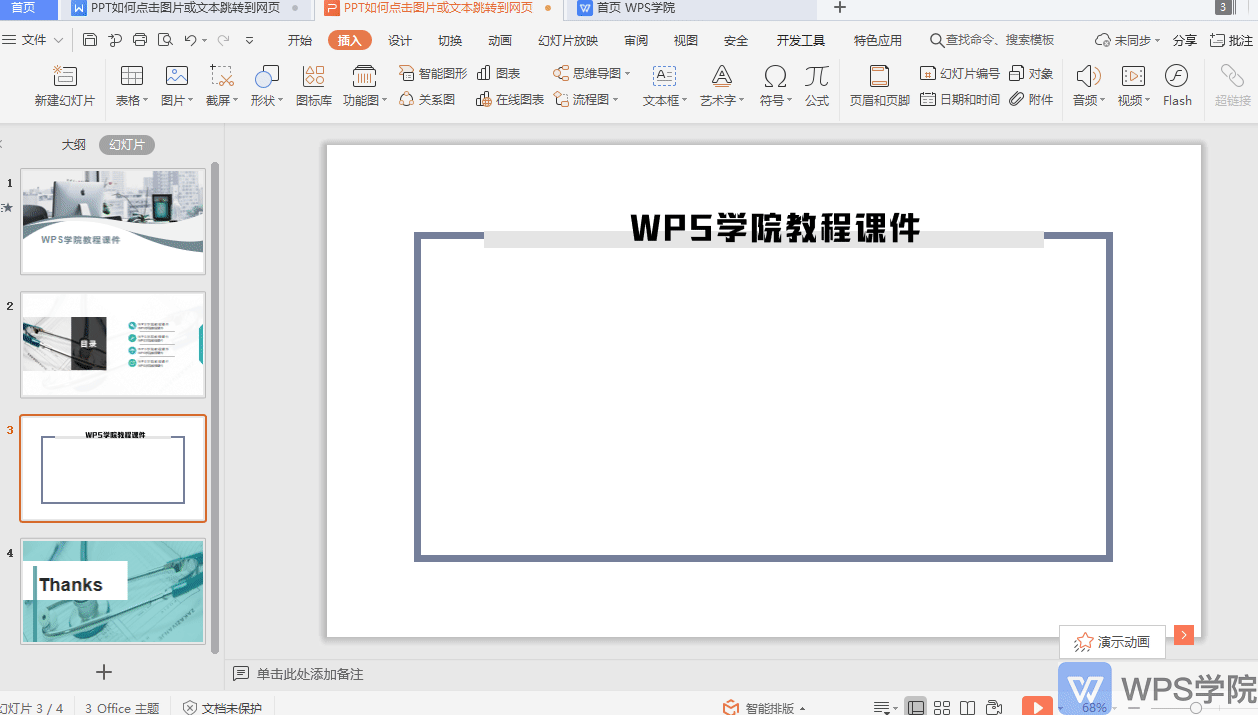The width and height of the screenshot is (1258, 715).
Task: Click the Picture (图片) icon
Action: coord(177,76)
